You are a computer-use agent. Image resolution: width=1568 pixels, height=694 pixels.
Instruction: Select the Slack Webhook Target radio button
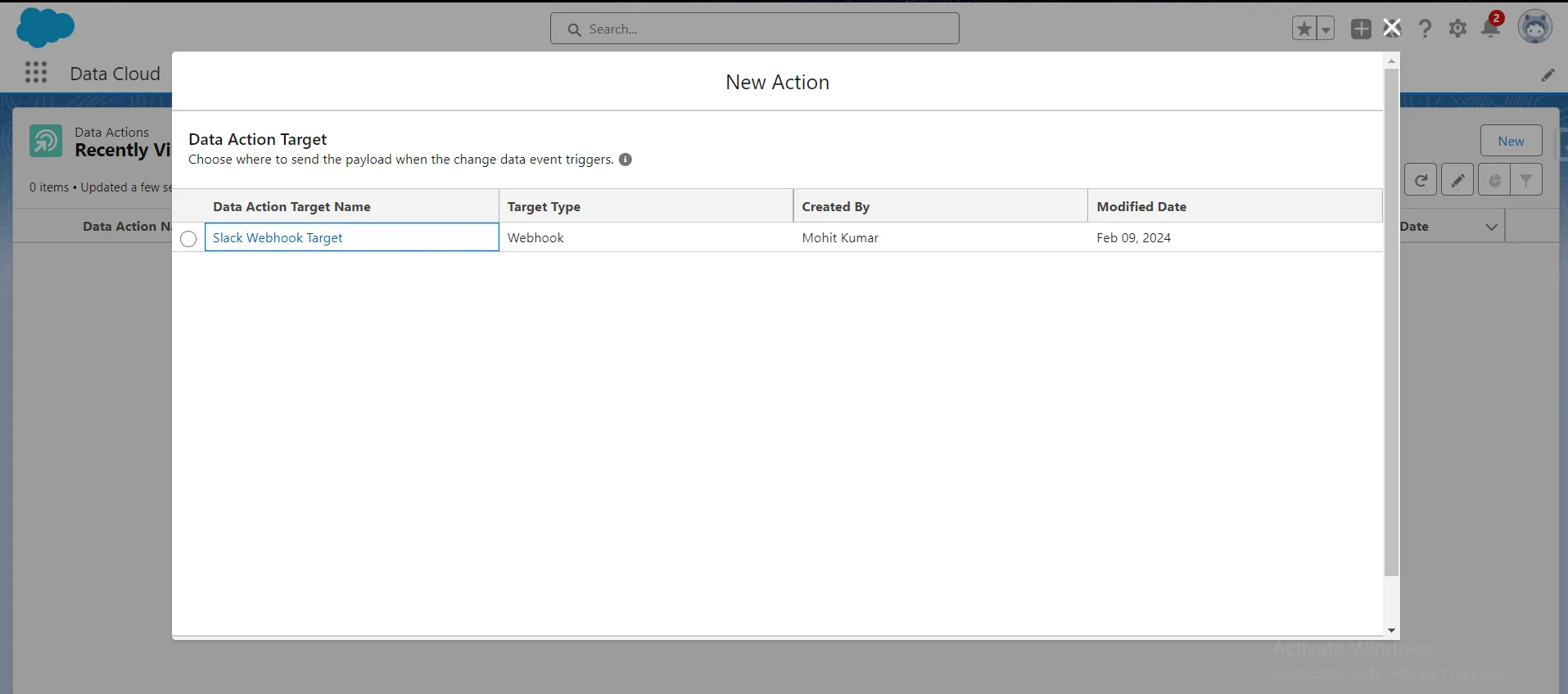(x=188, y=239)
